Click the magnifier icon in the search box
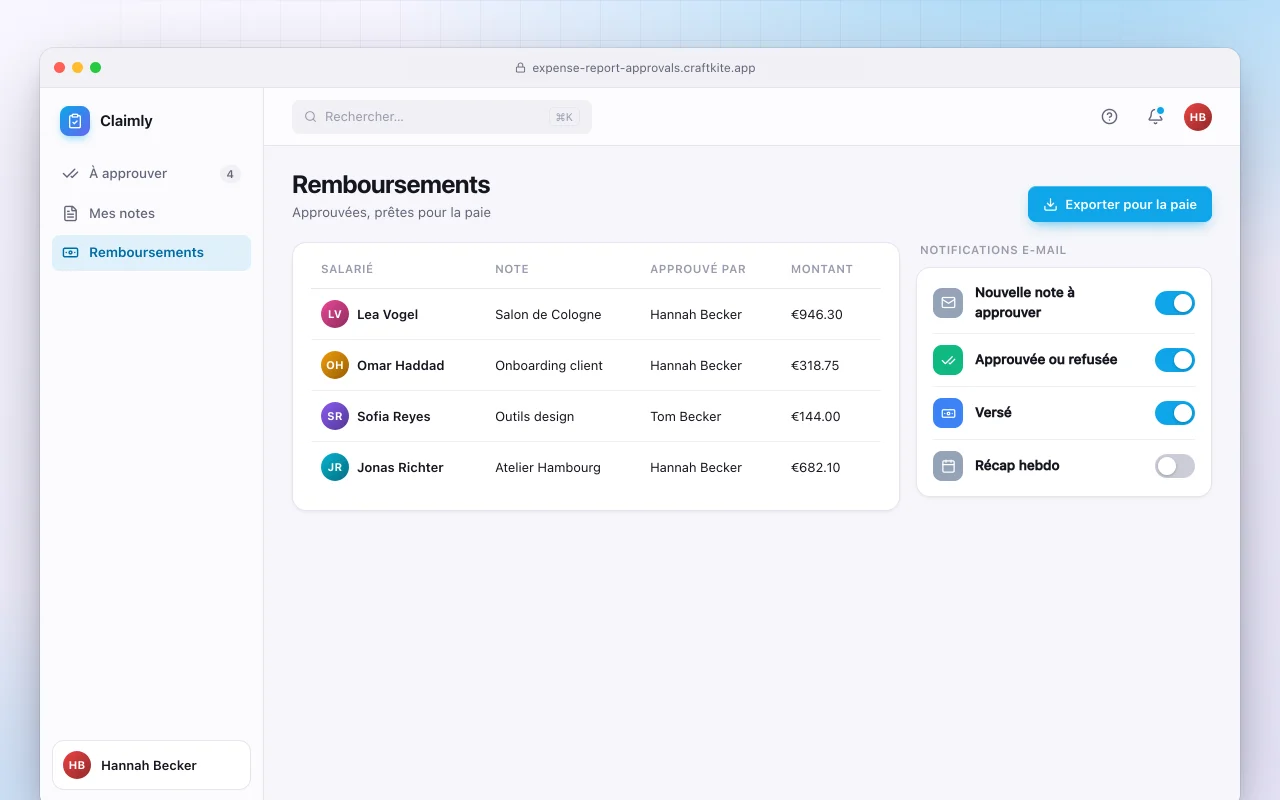The image size is (1280, 800). [311, 117]
